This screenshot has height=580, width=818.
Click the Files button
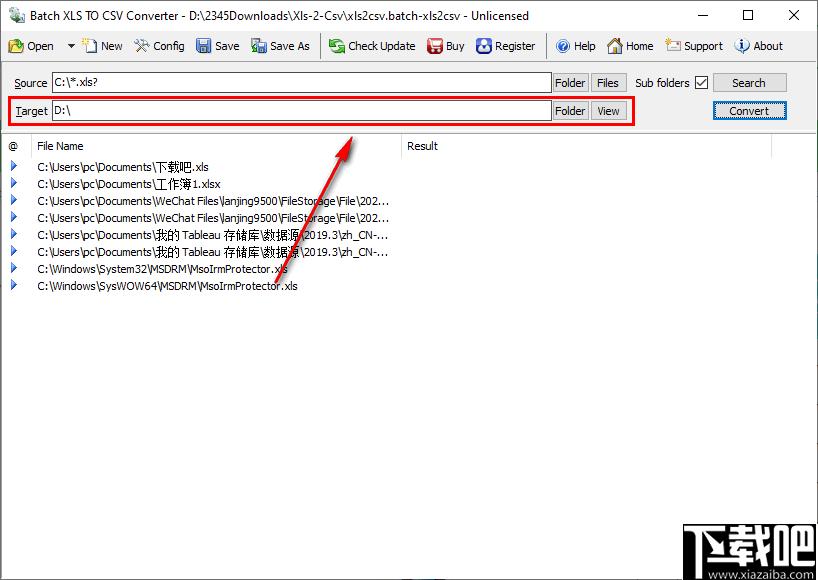point(608,82)
